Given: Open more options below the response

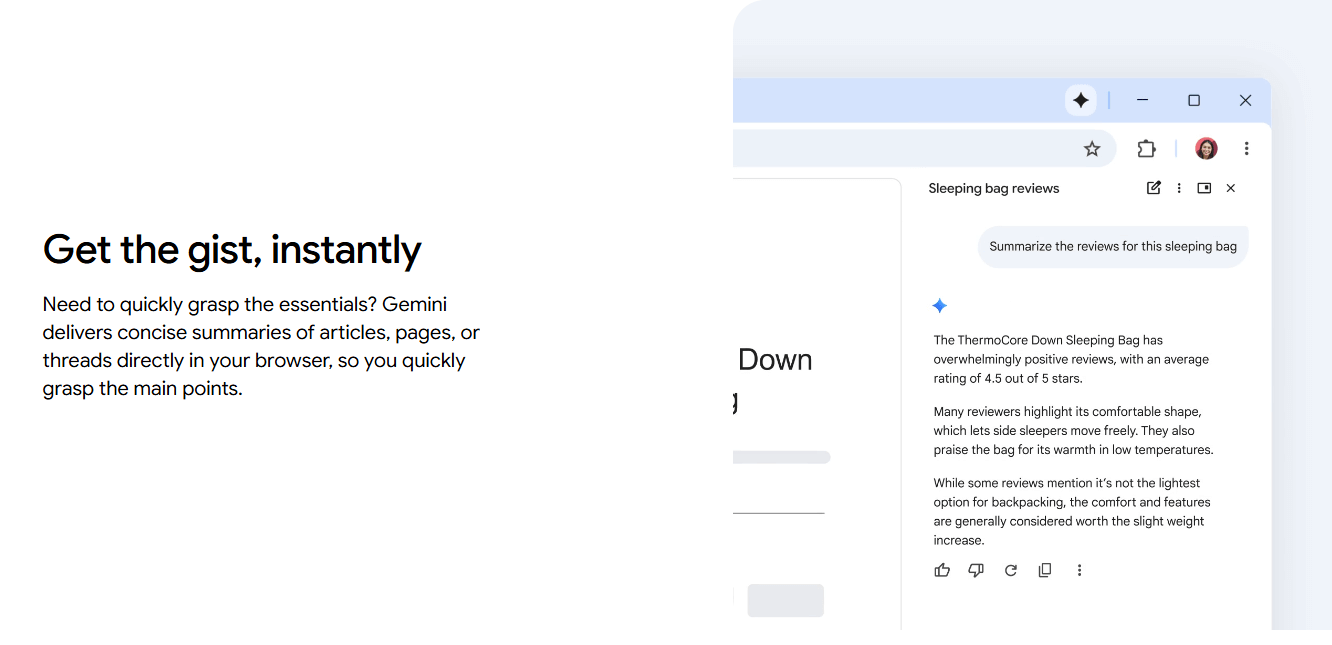Looking at the screenshot, I should pos(1079,570).
